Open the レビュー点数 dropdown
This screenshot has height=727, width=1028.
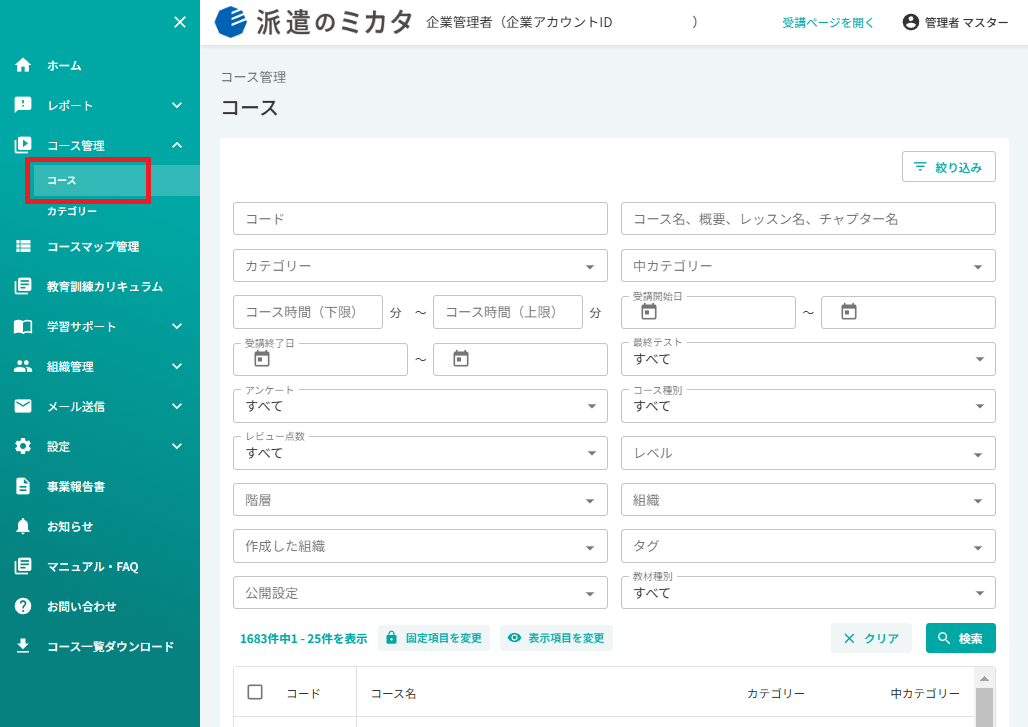[x=420, y=453]
